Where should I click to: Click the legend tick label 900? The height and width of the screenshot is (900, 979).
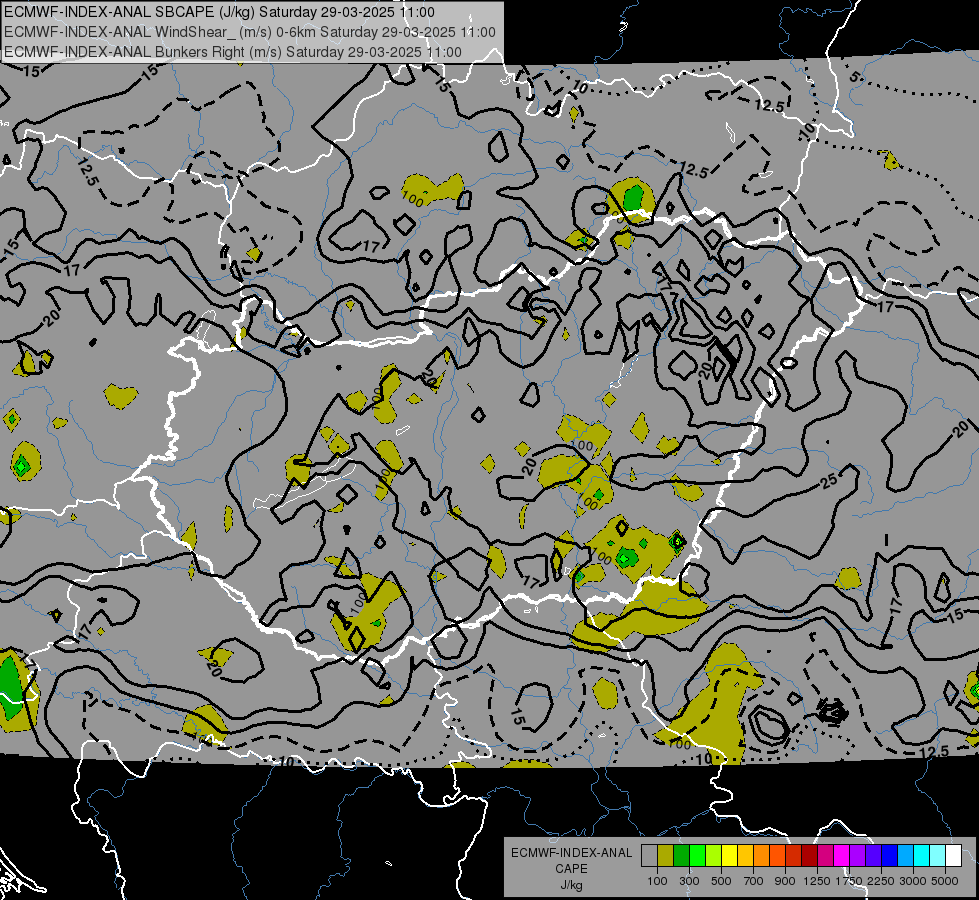point(785,881)
